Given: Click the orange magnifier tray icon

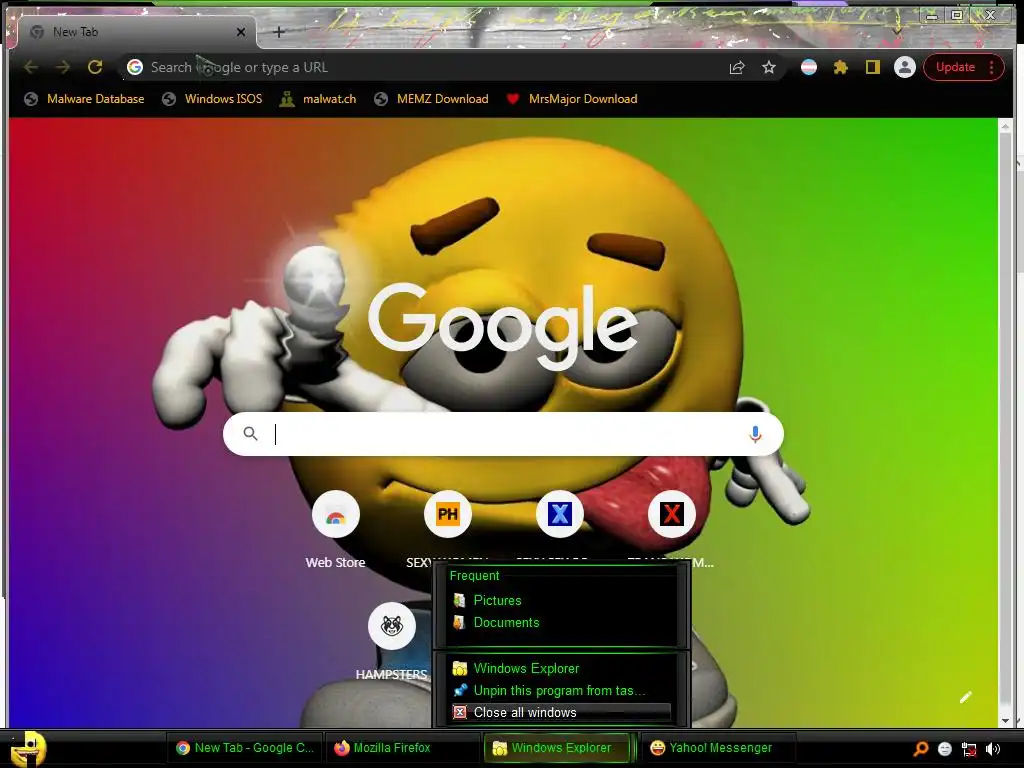Looking at the screenshot, I should pos(921,749).
